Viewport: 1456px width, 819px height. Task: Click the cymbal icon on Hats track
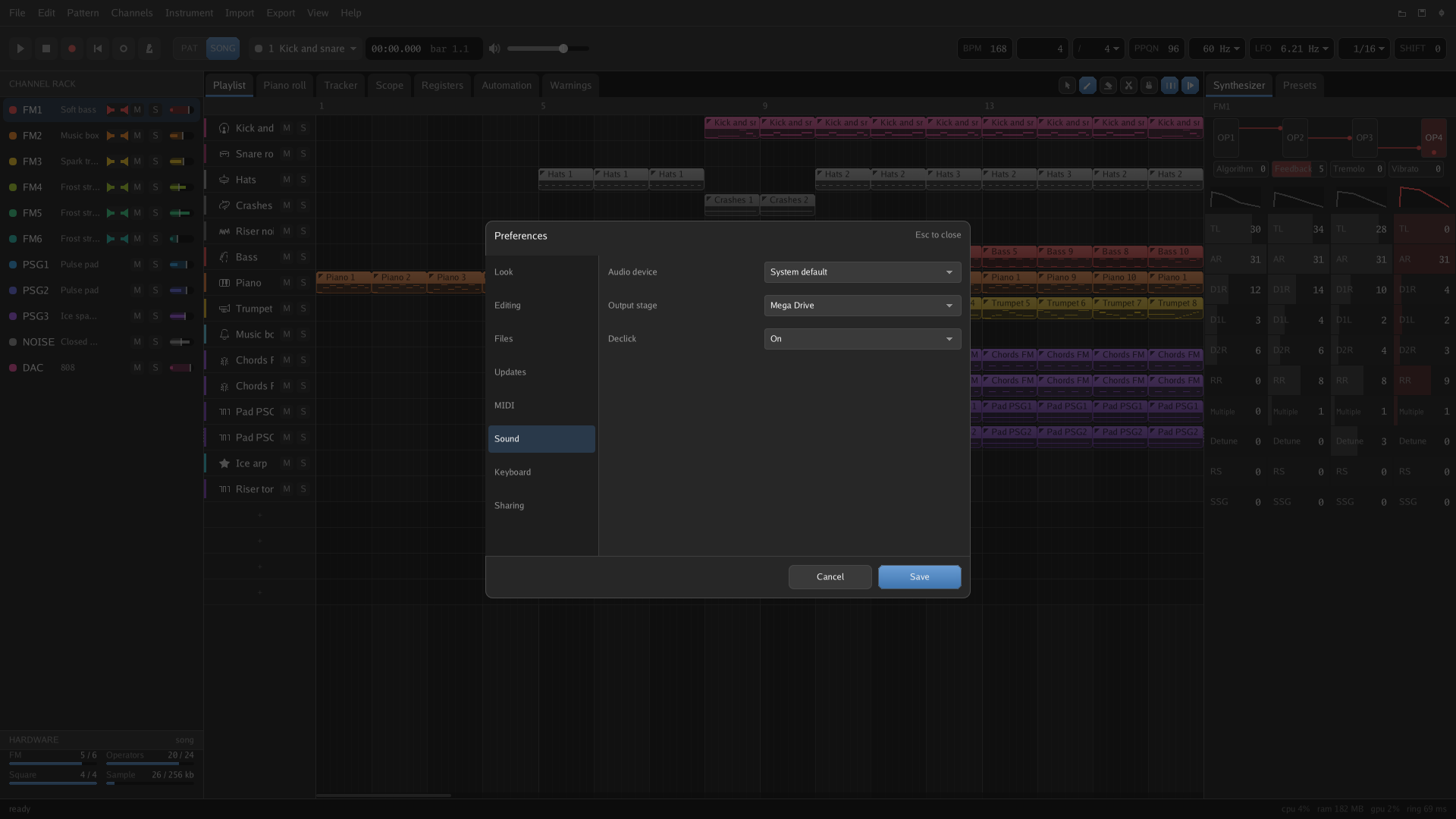224,180
